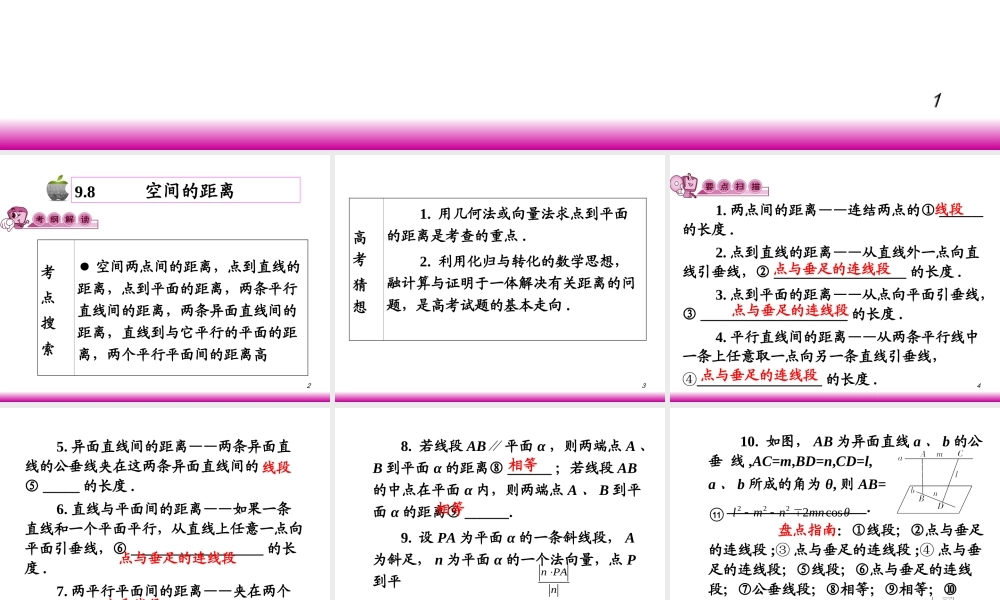Select line "1. 用几何法或向量法求点到平面"
This screenshot has width=1000, height=600.
click(524, 214)
